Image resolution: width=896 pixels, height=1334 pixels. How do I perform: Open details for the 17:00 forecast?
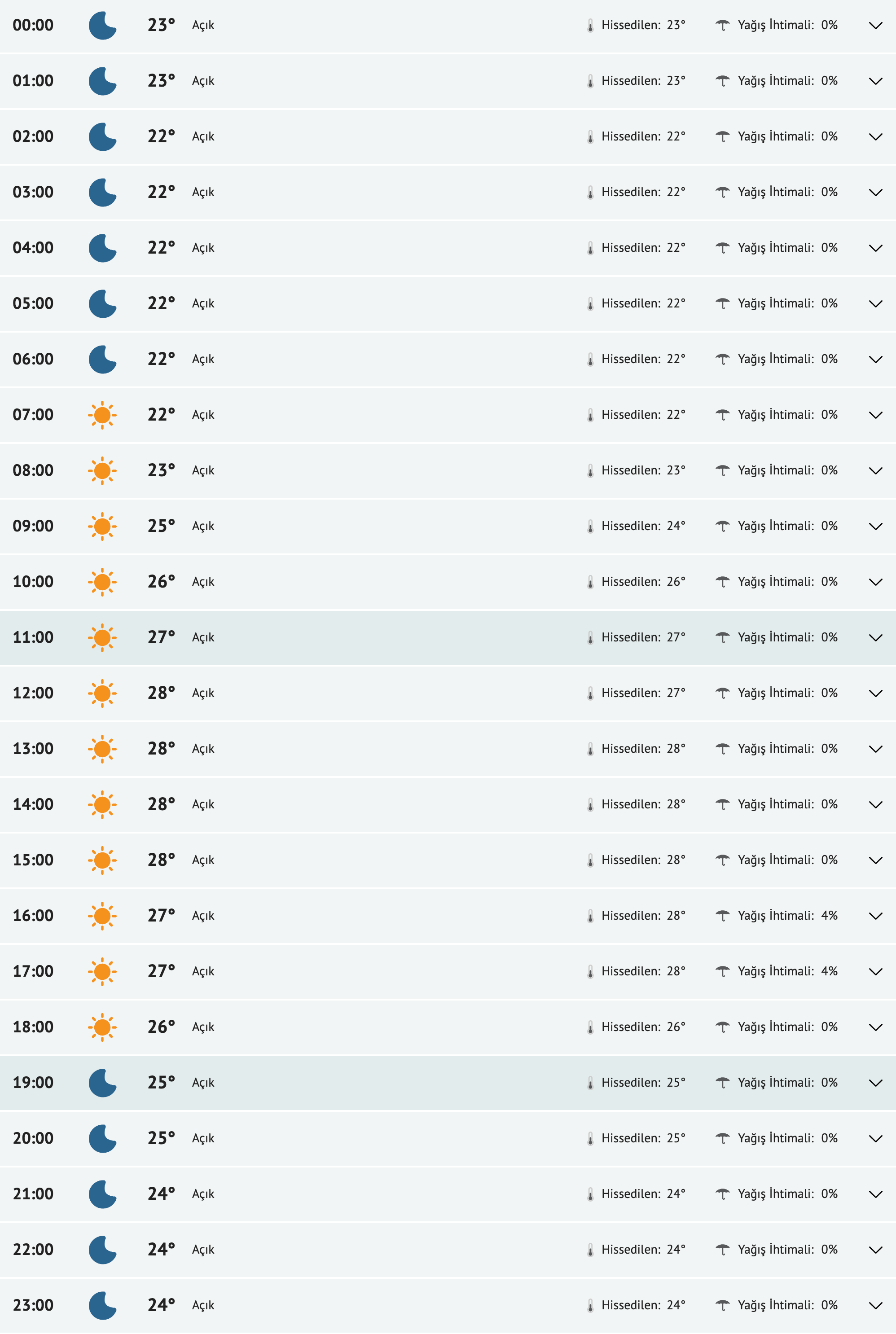point(875,971)
